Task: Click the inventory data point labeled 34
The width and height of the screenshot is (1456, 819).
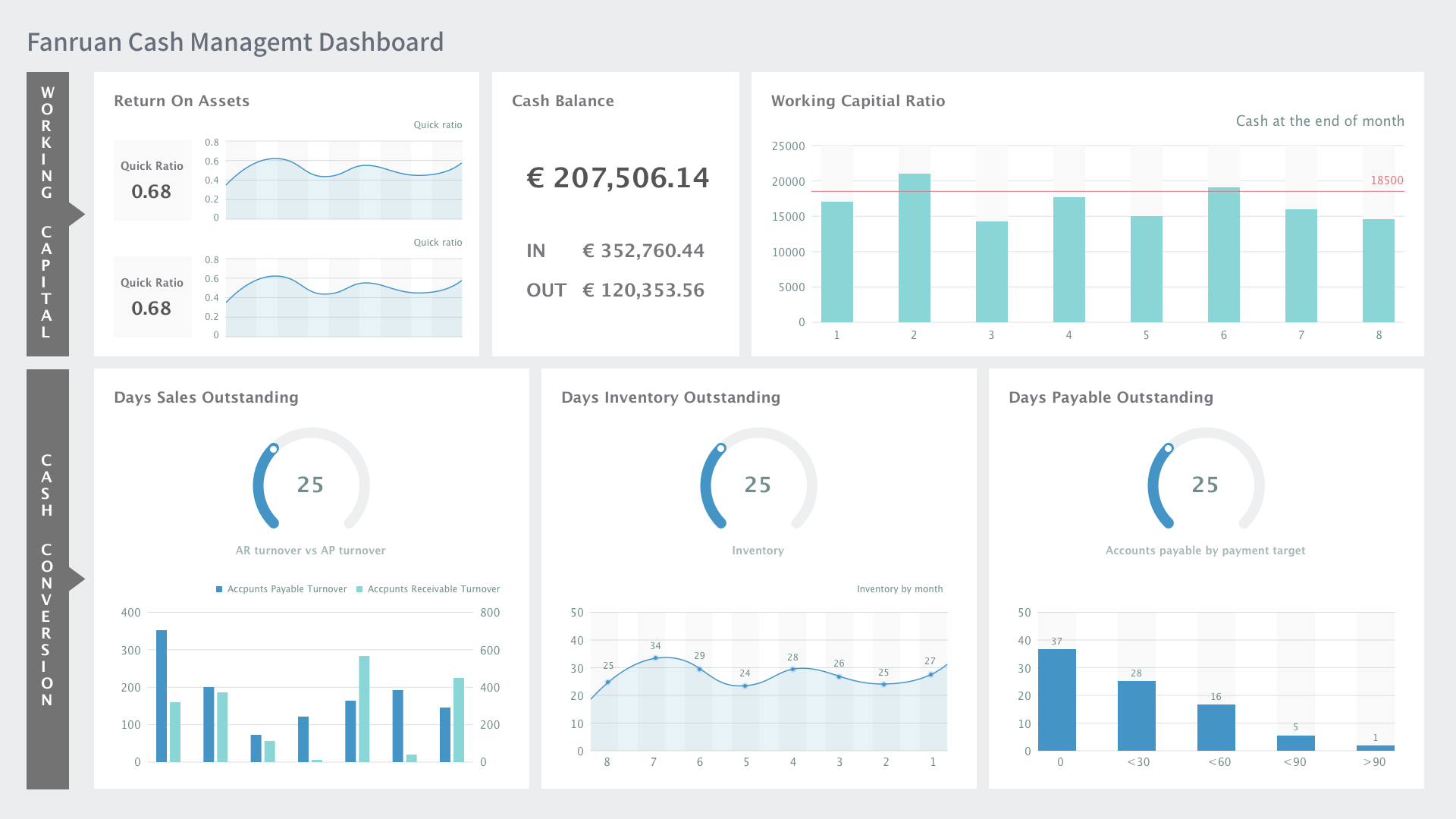Action: coord(656,657)
